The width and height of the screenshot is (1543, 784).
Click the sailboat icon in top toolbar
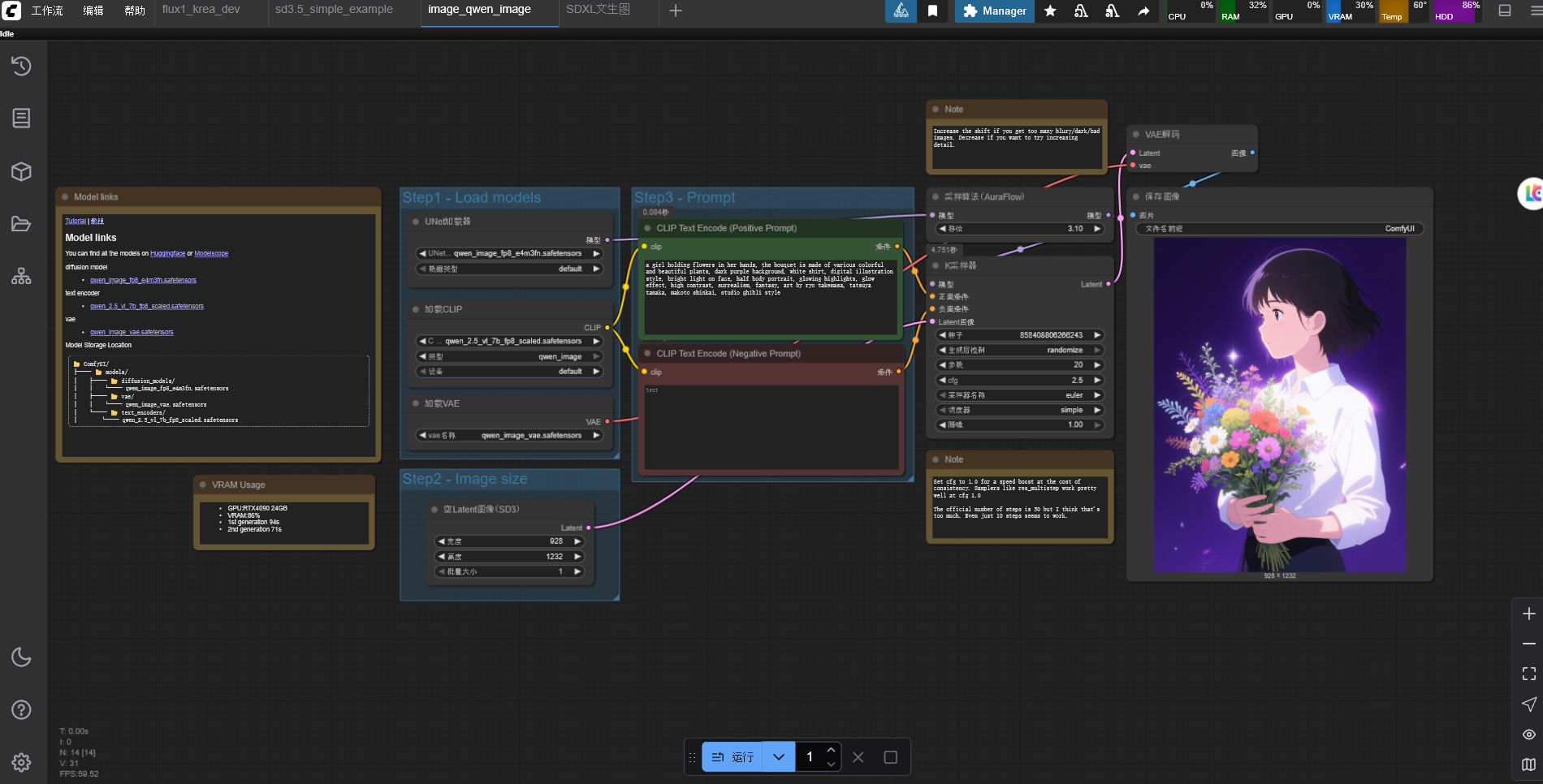[901, 11]
